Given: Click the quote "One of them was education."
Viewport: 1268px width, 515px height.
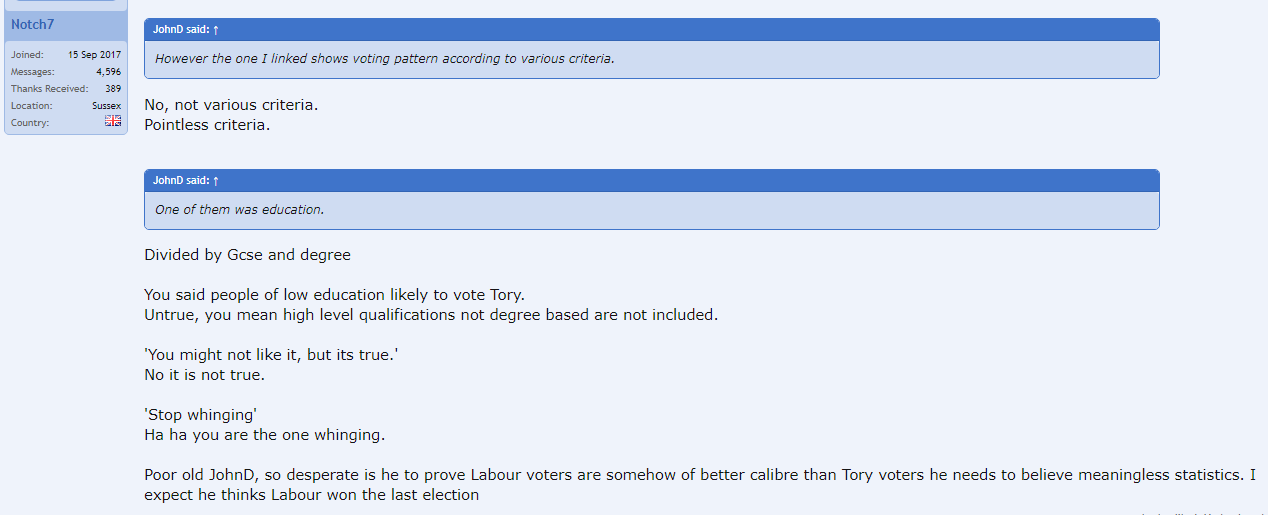Looking at the screenshot, I should click(x=240, y=210).
